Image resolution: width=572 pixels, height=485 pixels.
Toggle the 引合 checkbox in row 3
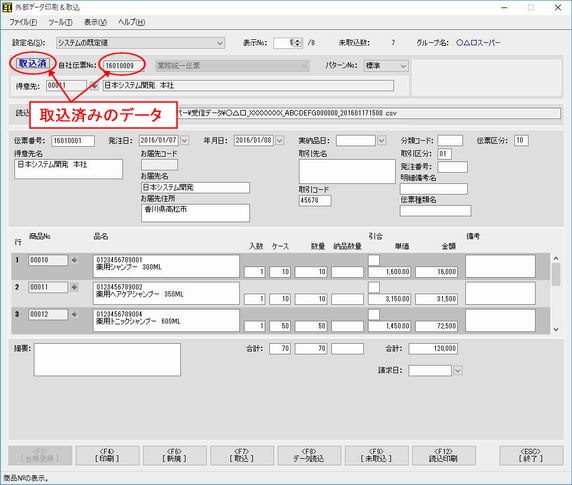[374, 314]
